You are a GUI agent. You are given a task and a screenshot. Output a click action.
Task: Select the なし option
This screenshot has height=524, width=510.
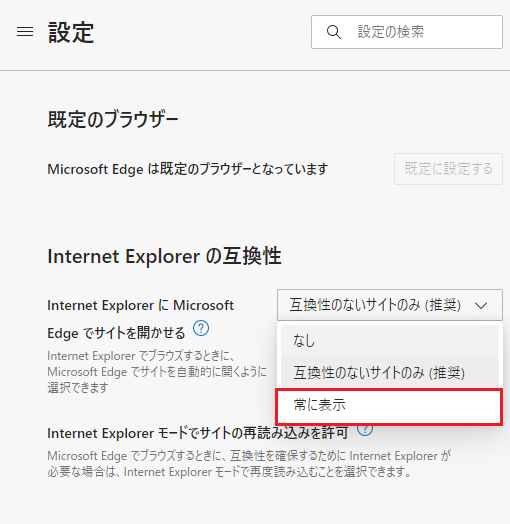(390, 341)
